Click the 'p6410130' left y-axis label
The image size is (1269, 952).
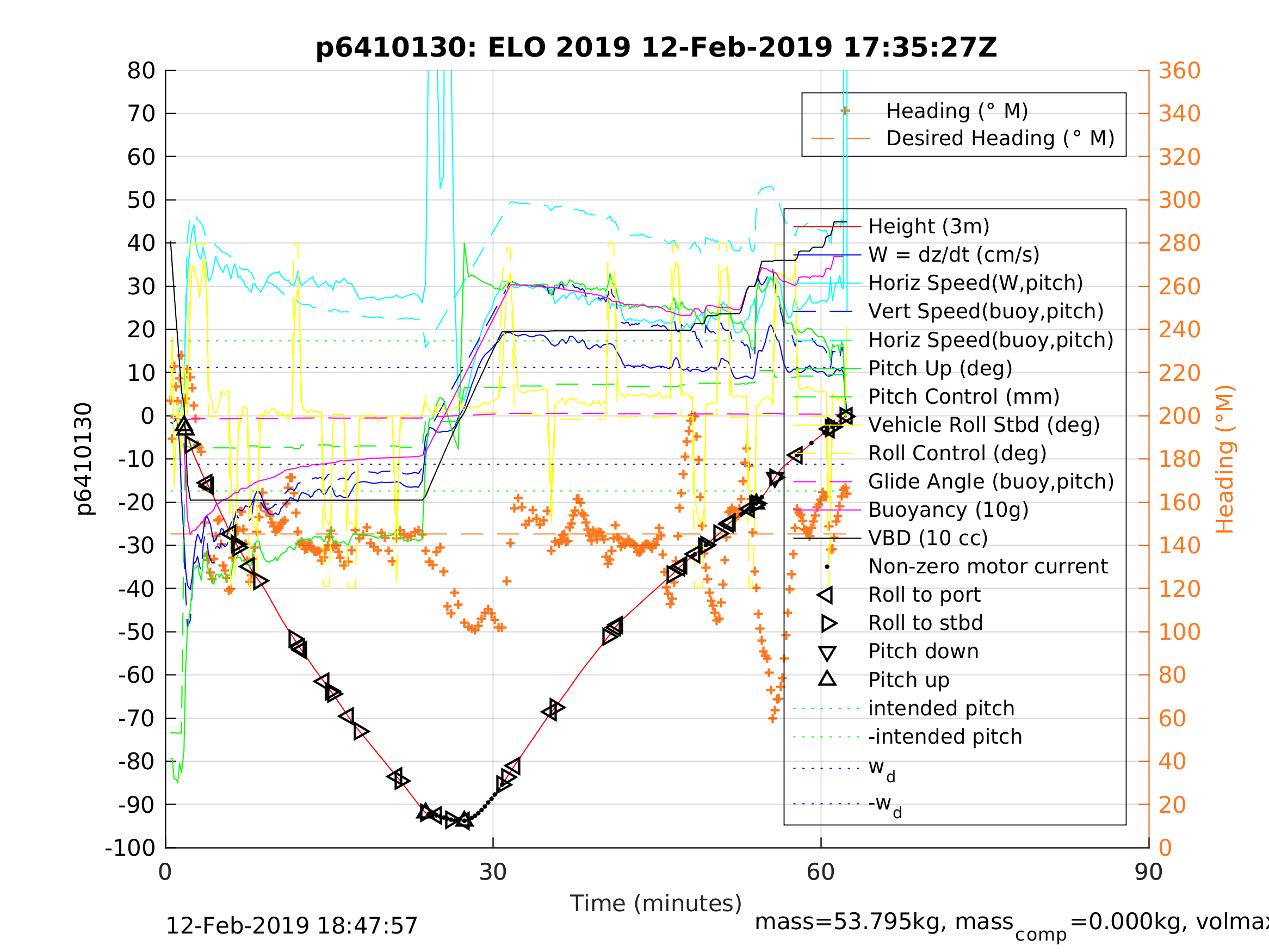point(84,459)
